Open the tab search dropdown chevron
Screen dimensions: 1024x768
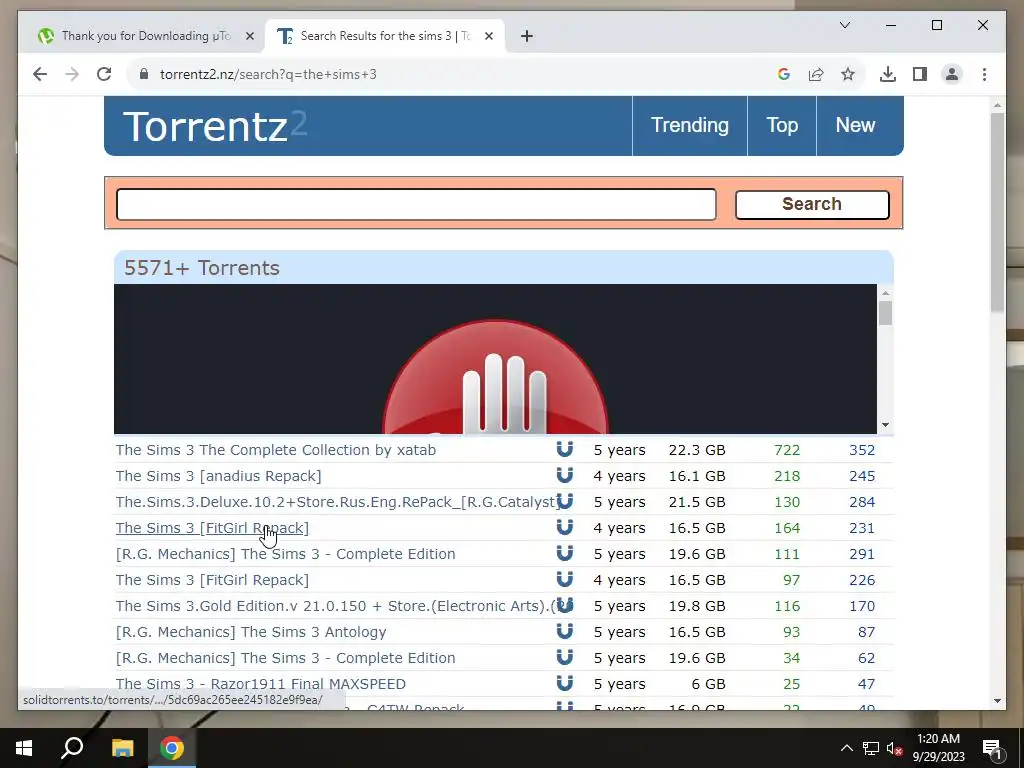(844, 25)
